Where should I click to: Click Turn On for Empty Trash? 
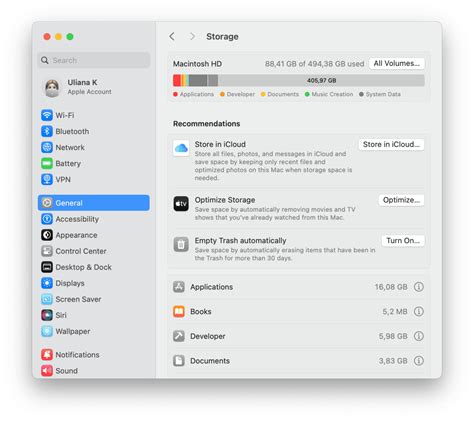(403, 241)
